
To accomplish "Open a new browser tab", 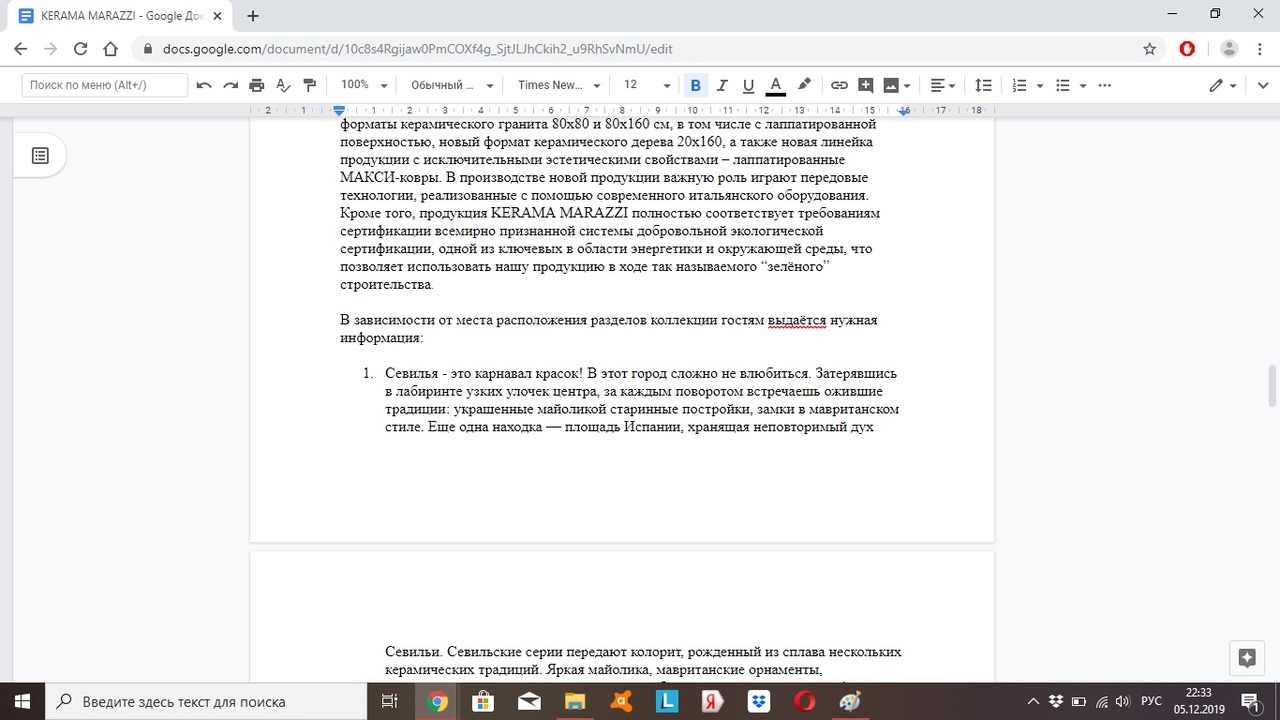I will coord(253,16).
